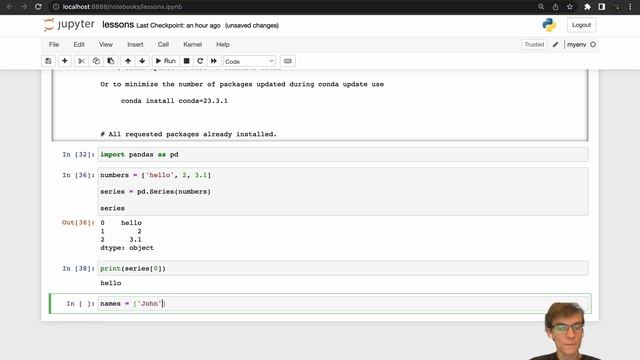Screen dimensions: 640x360
Task: Cut selected cells with scissors icon
Action: click(81, 61)
